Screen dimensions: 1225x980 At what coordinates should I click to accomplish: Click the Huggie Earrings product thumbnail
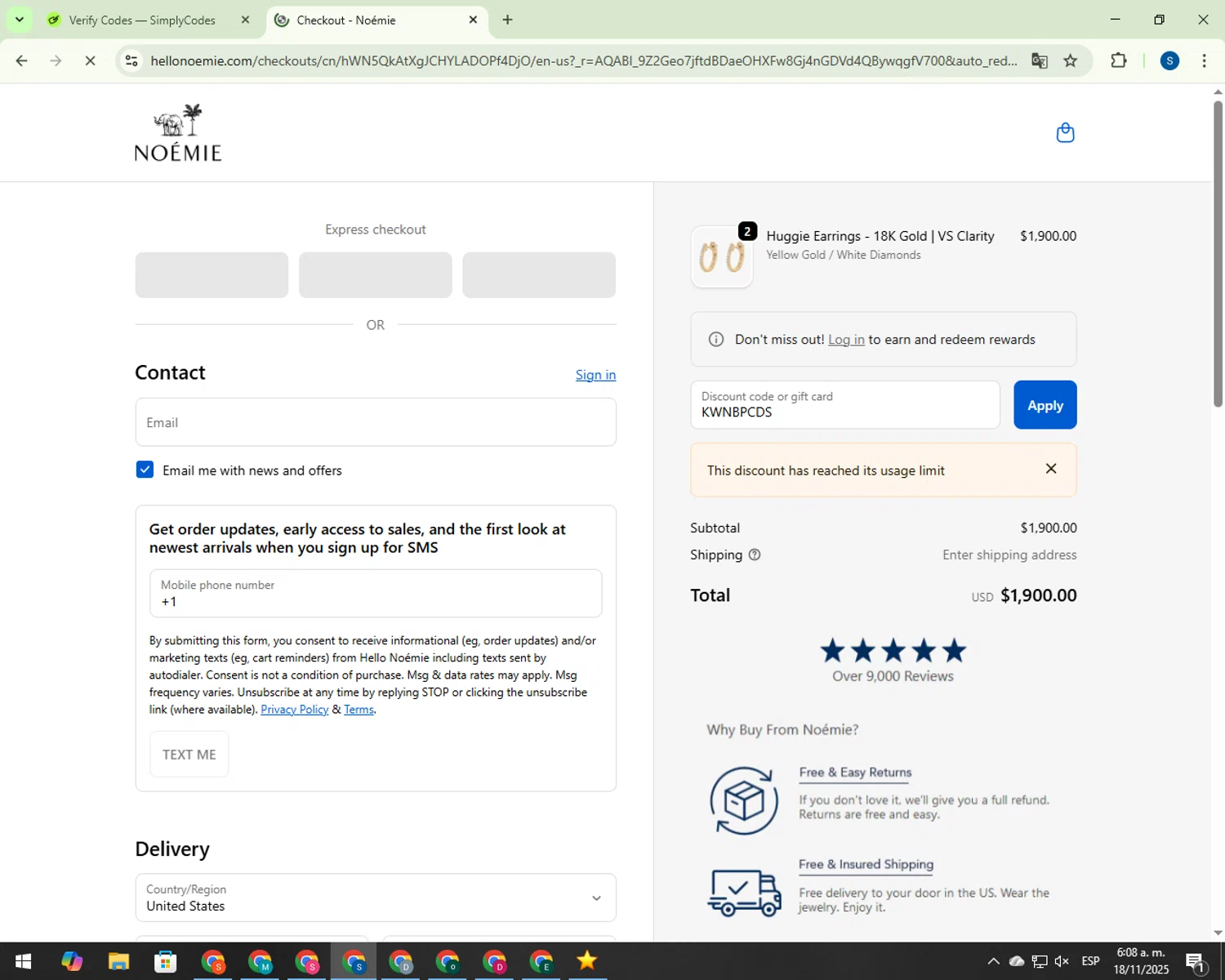coord(722,256)
